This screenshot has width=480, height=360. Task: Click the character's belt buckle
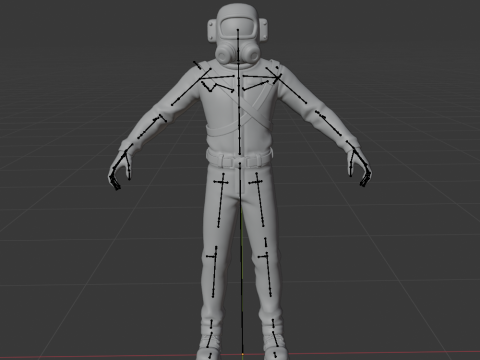pyautogui.click(x=239, y=162)
